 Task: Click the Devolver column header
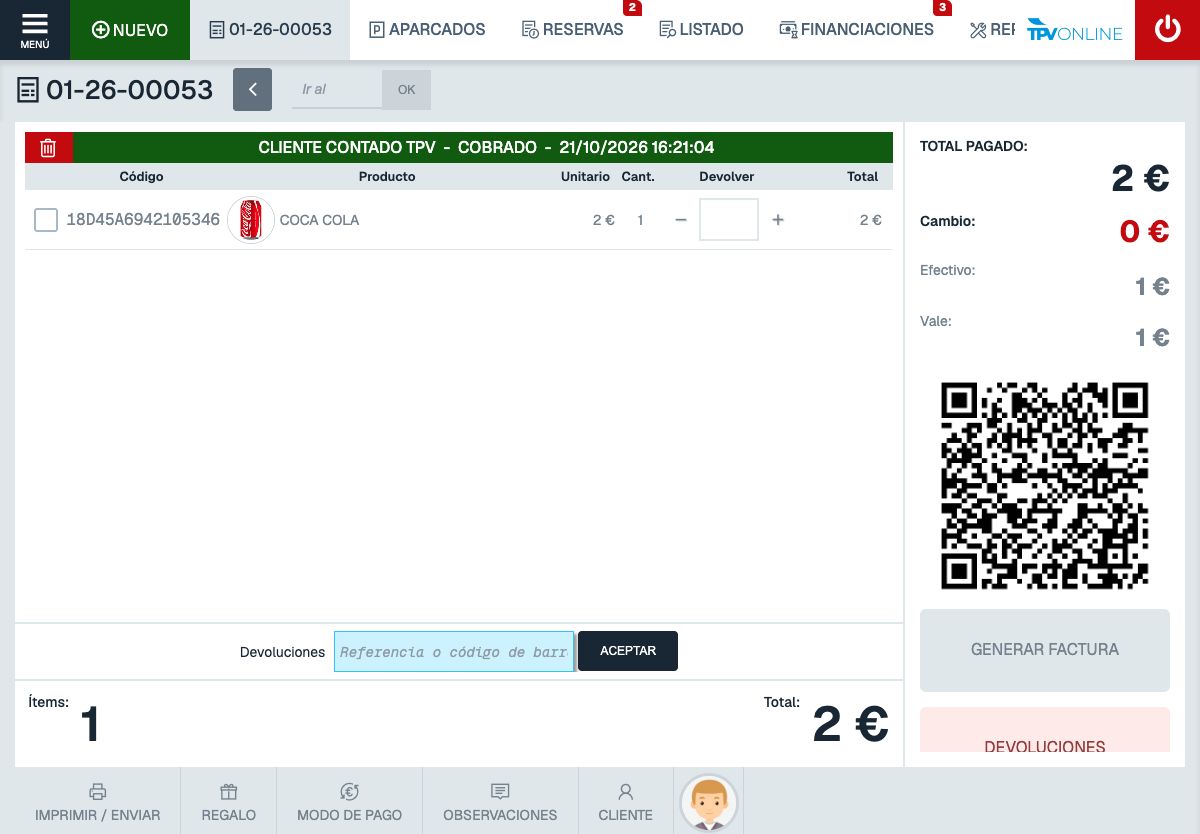[727, 177]
